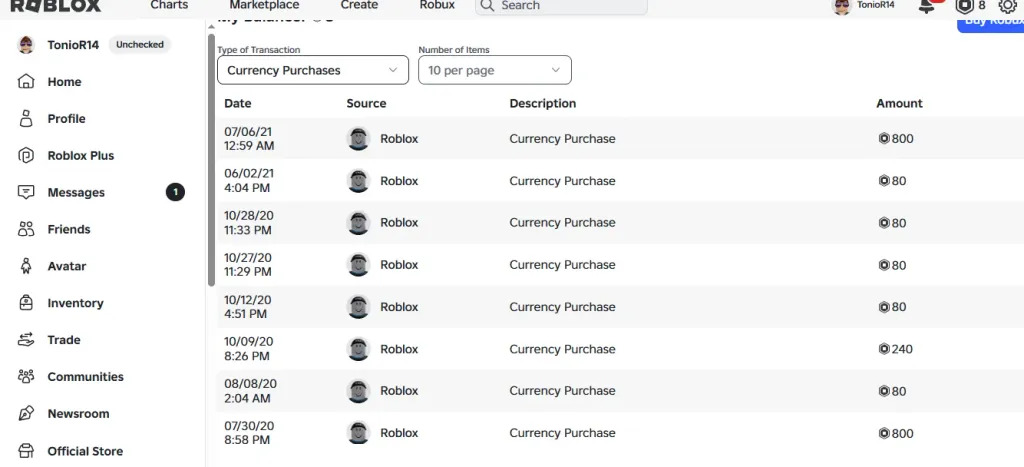Click the Roblox logo
Screen dimensions: 1024x467
coord(56,6)
